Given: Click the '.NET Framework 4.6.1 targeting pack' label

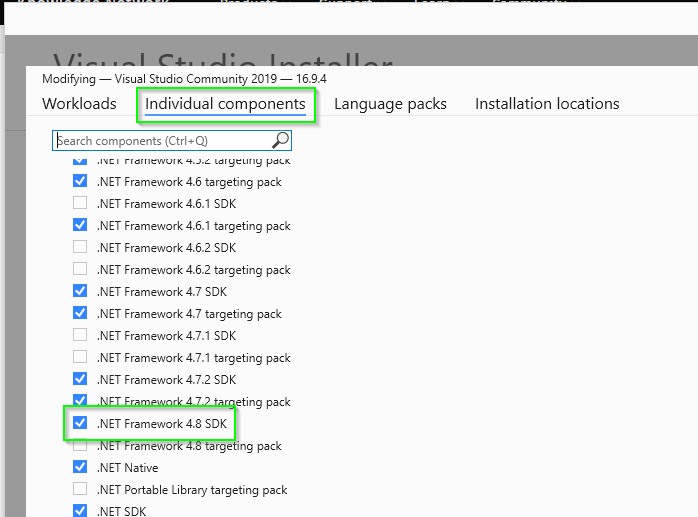Looking at the screenshot, I should pos(194,226).
